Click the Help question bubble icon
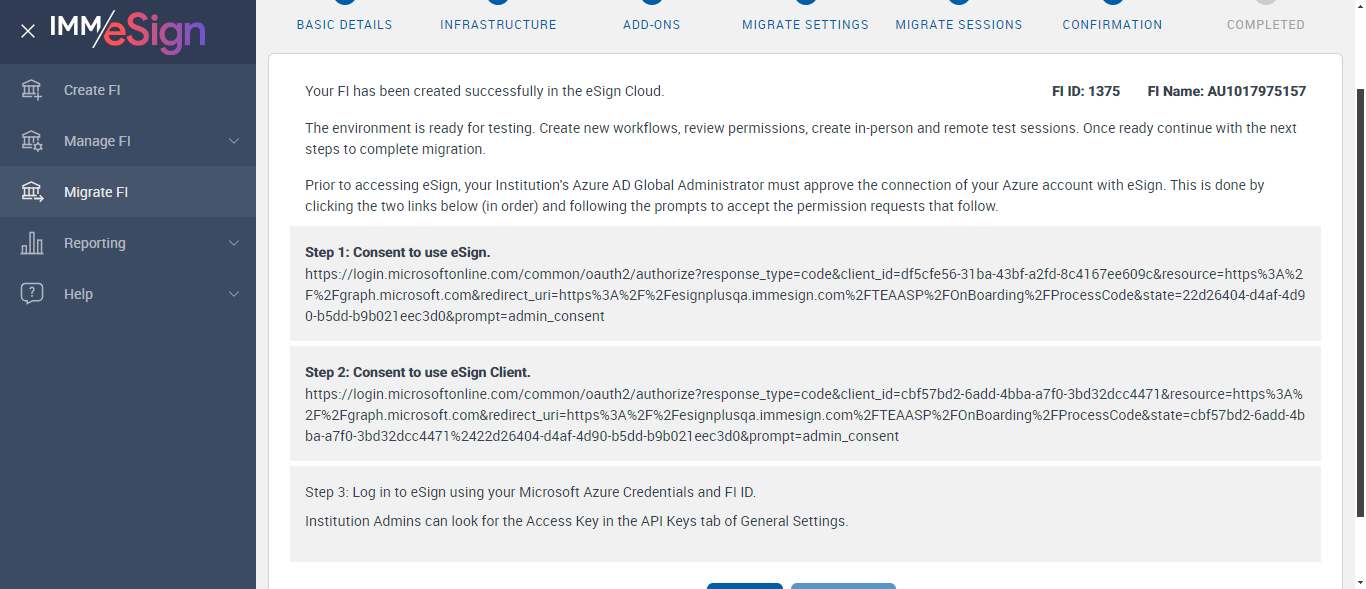The width and height of the screenshot is (1366, 589). (x=32, y=294)
